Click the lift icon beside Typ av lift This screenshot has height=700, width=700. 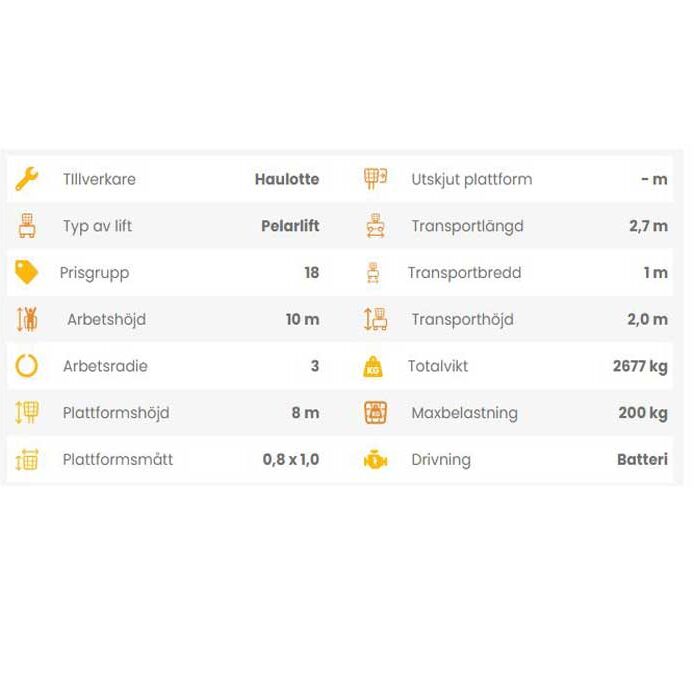[27, 226]
